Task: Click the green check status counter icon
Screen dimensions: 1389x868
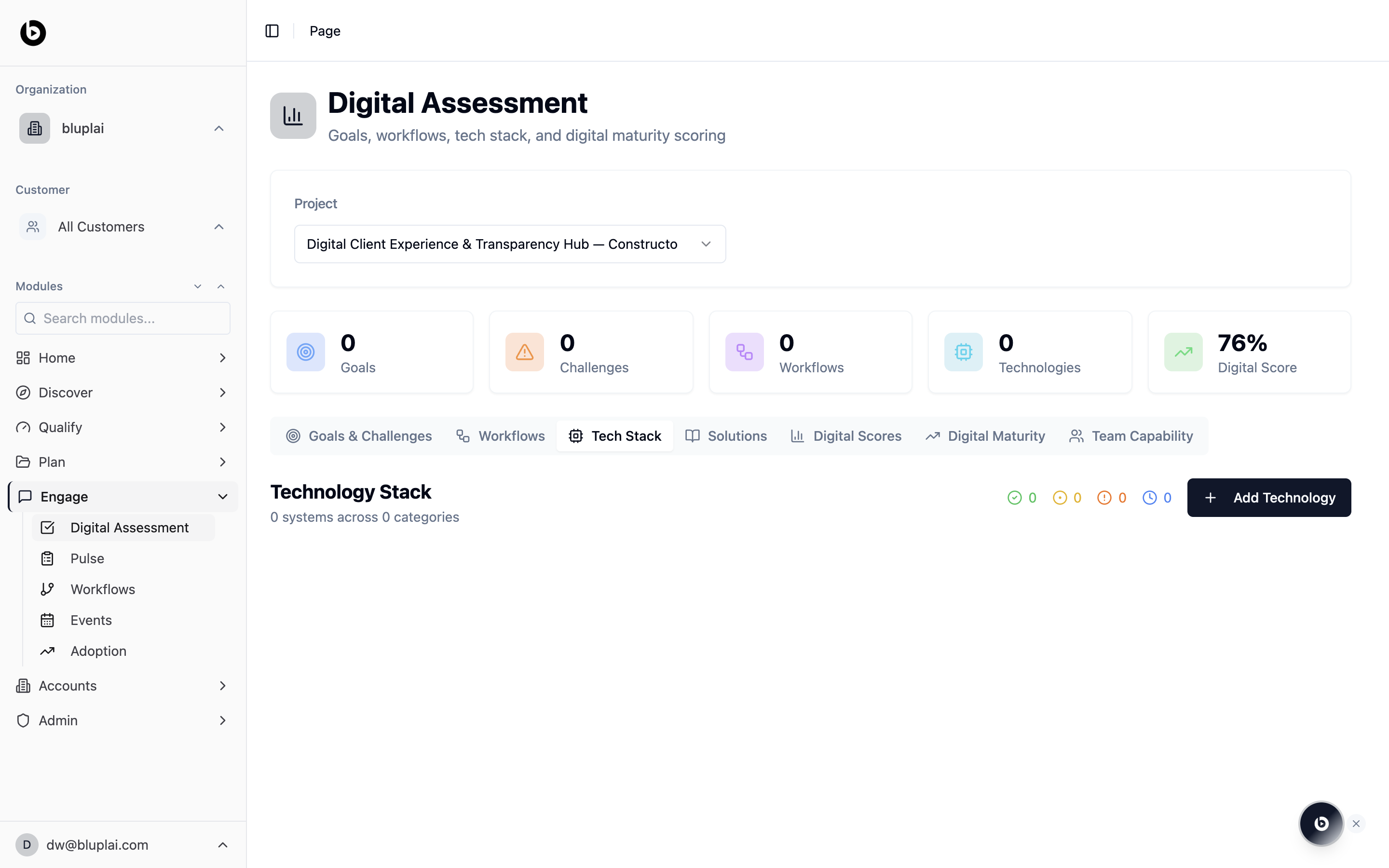Action: point(1014,498)
